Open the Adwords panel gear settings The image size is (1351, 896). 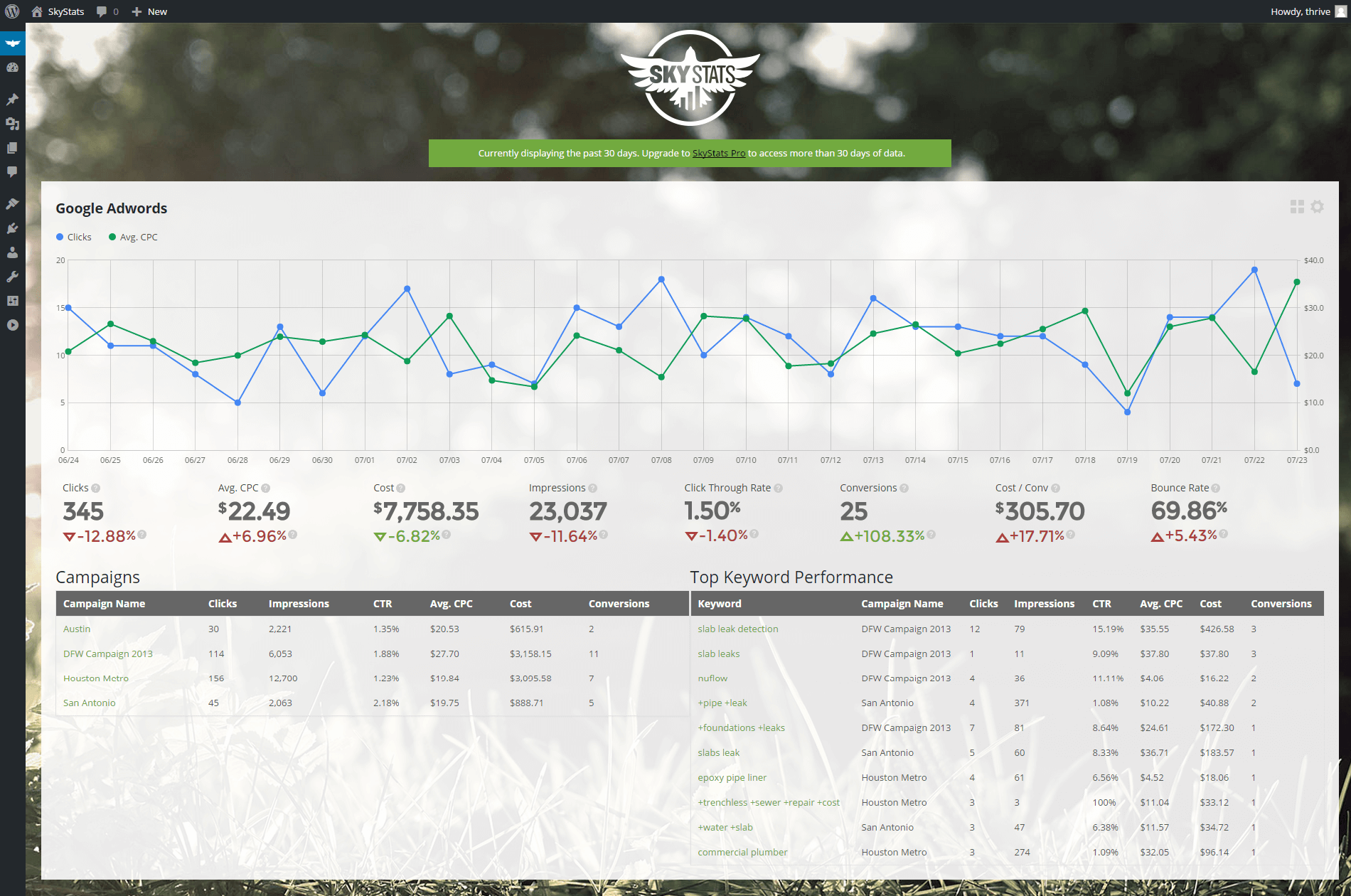pos(1318,206)
